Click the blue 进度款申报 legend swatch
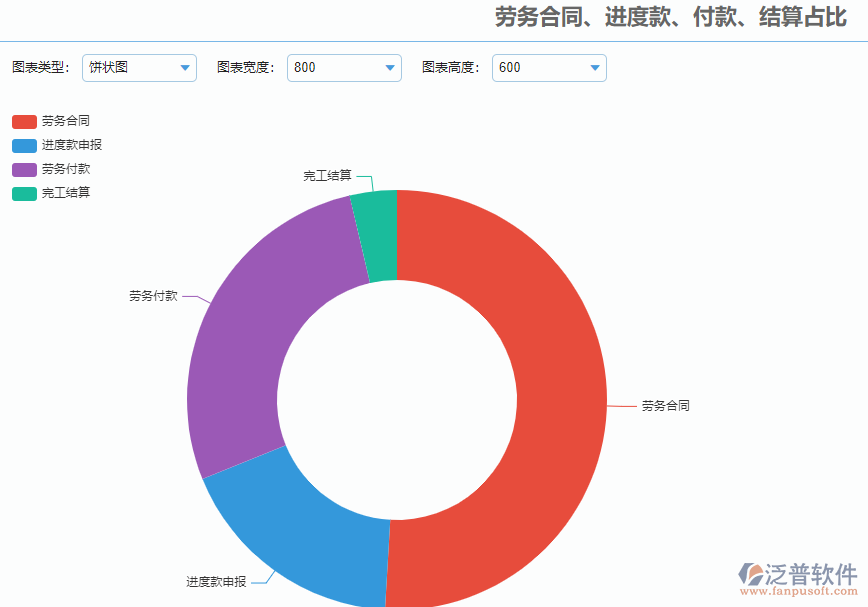This screenshot has width=868, height=607. pyautogui.click(x=26, y=144)
